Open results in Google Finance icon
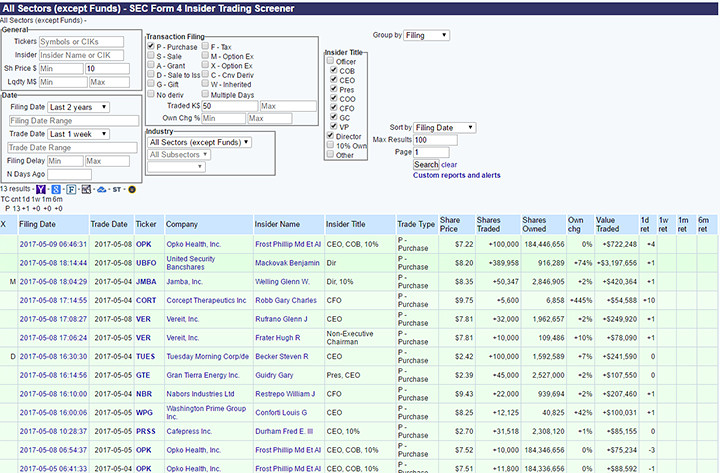The image size is (720, 473). point(56,189)
